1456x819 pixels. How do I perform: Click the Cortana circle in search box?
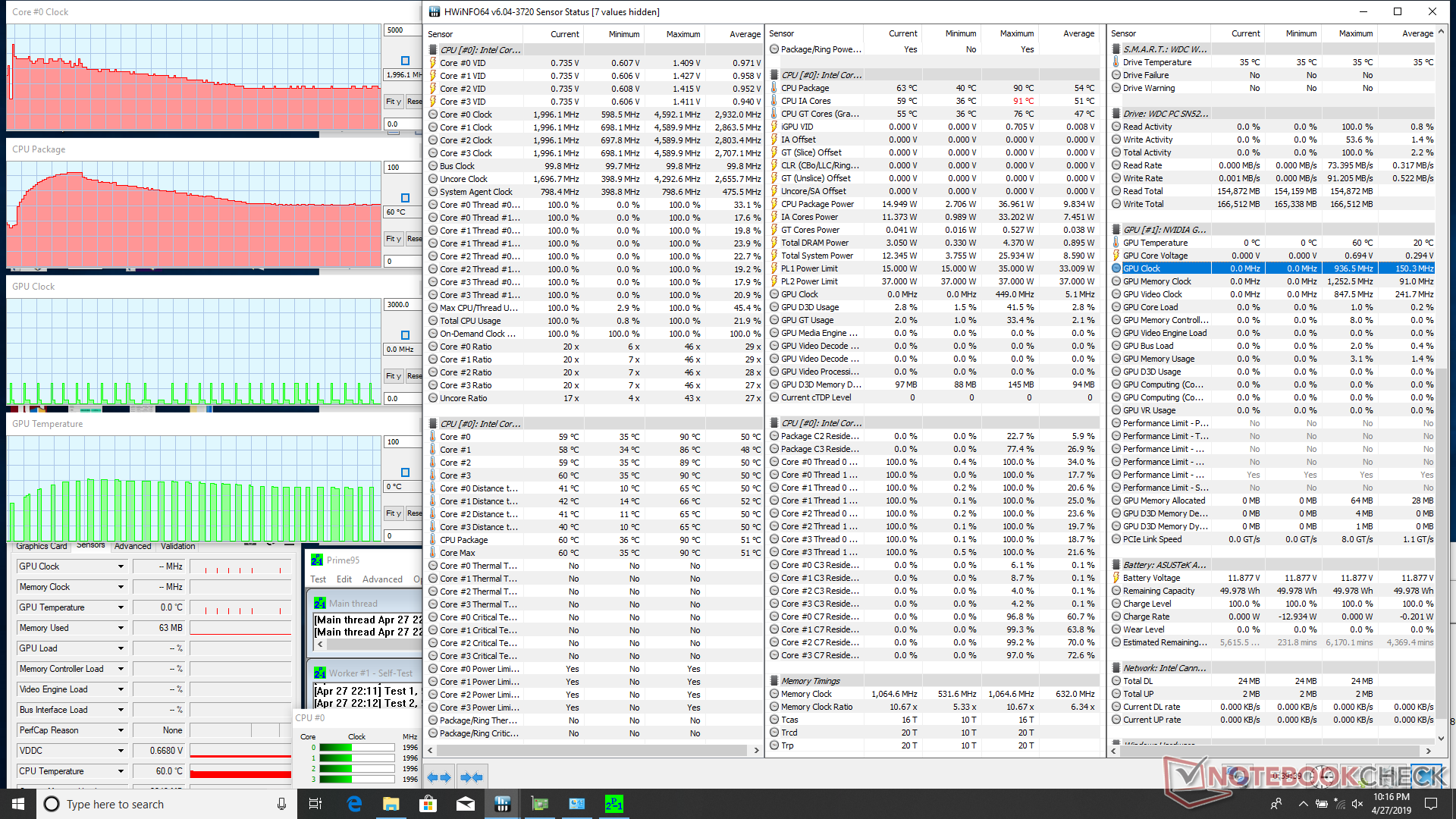[52, 804]
